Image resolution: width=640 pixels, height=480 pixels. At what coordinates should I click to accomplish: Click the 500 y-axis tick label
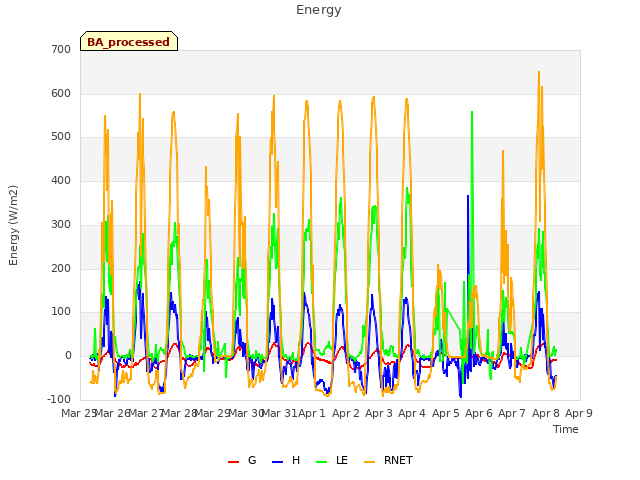pyautogui.click(x=61, y=137)
